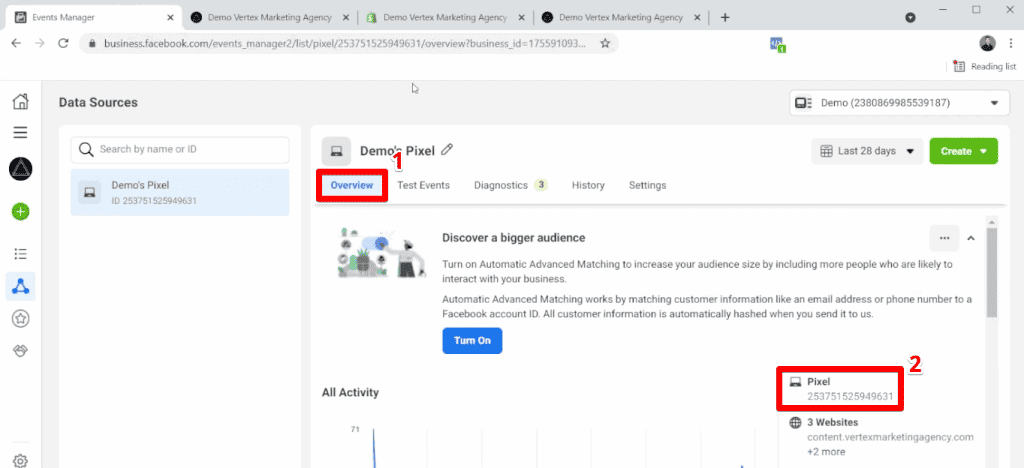Click the pencil icon to rename Demo's Pixel
The image size is (1024, 468).
click(447, 150)
